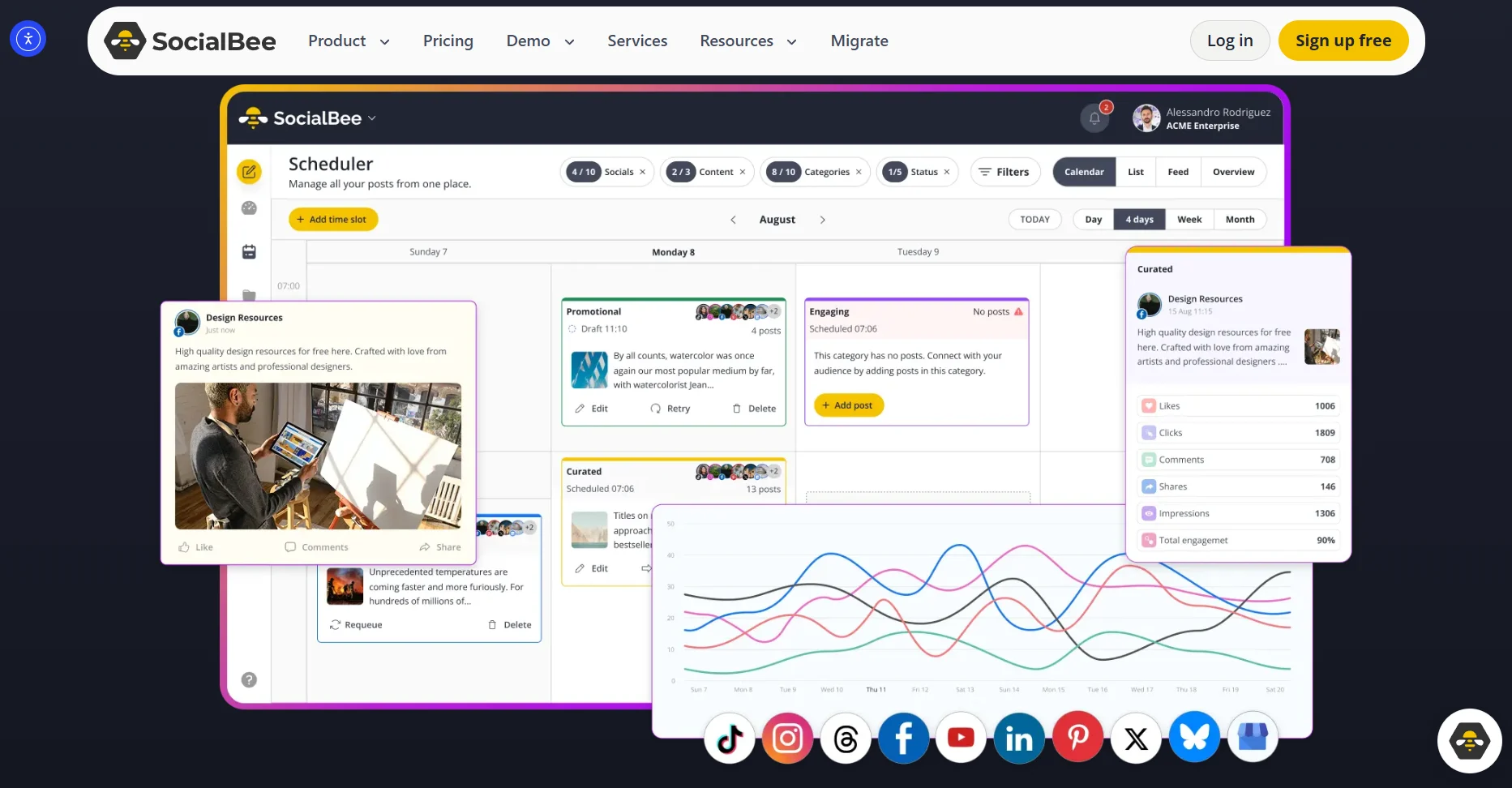Switch to the List view tab

click(1136, 172)
